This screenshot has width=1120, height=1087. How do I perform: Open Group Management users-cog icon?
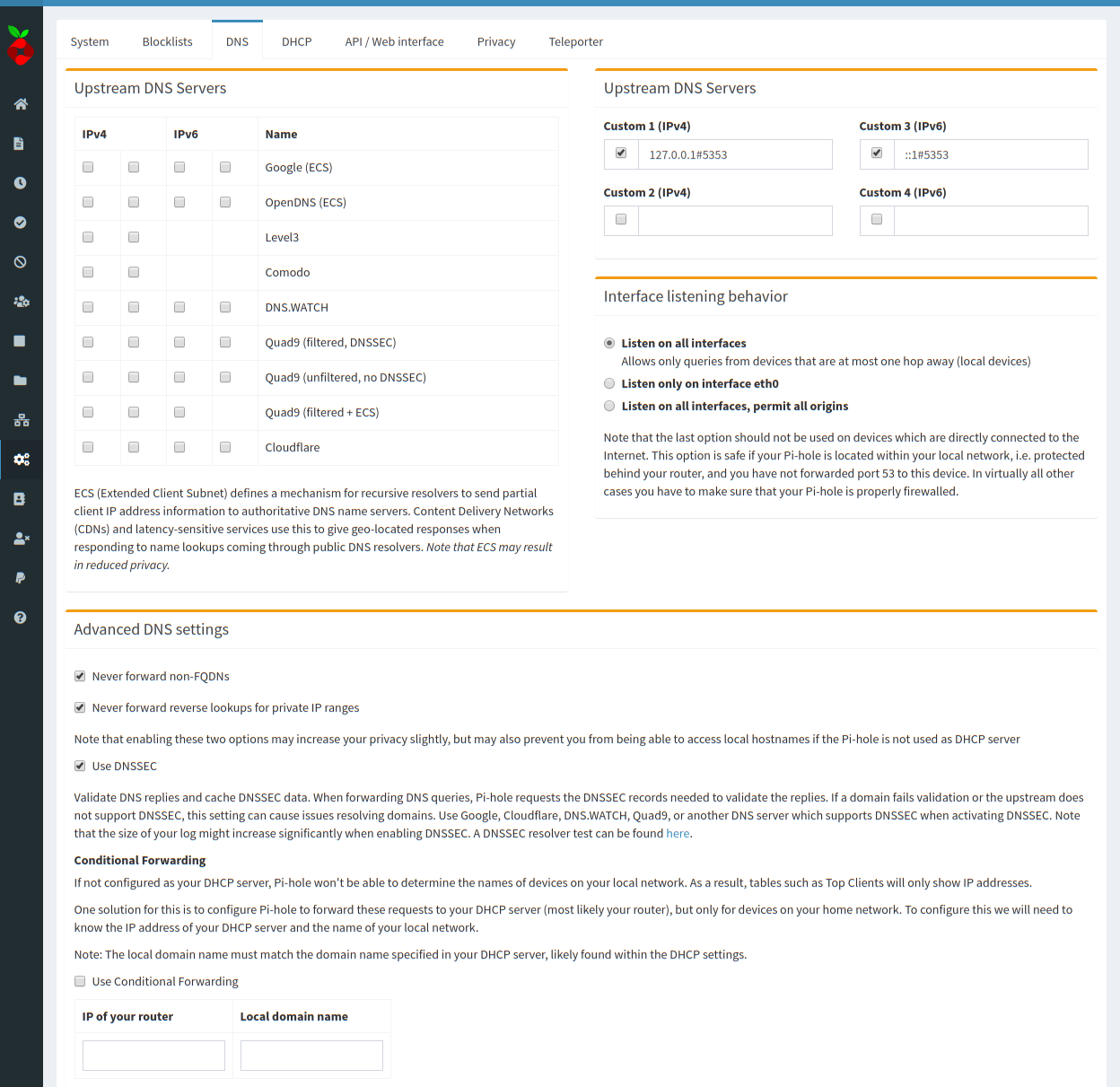pyautogui.click(x=22, y=302)
